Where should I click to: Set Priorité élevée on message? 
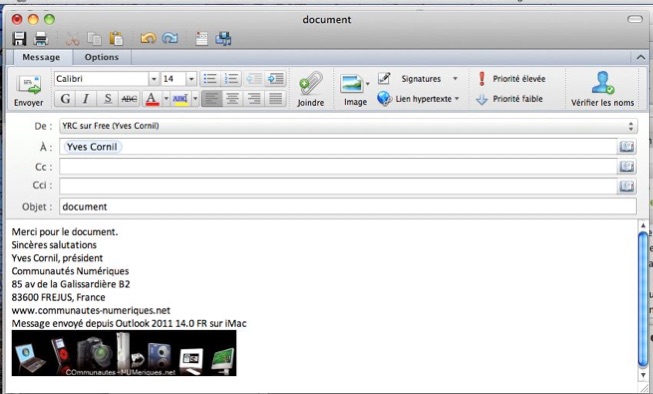511,79
